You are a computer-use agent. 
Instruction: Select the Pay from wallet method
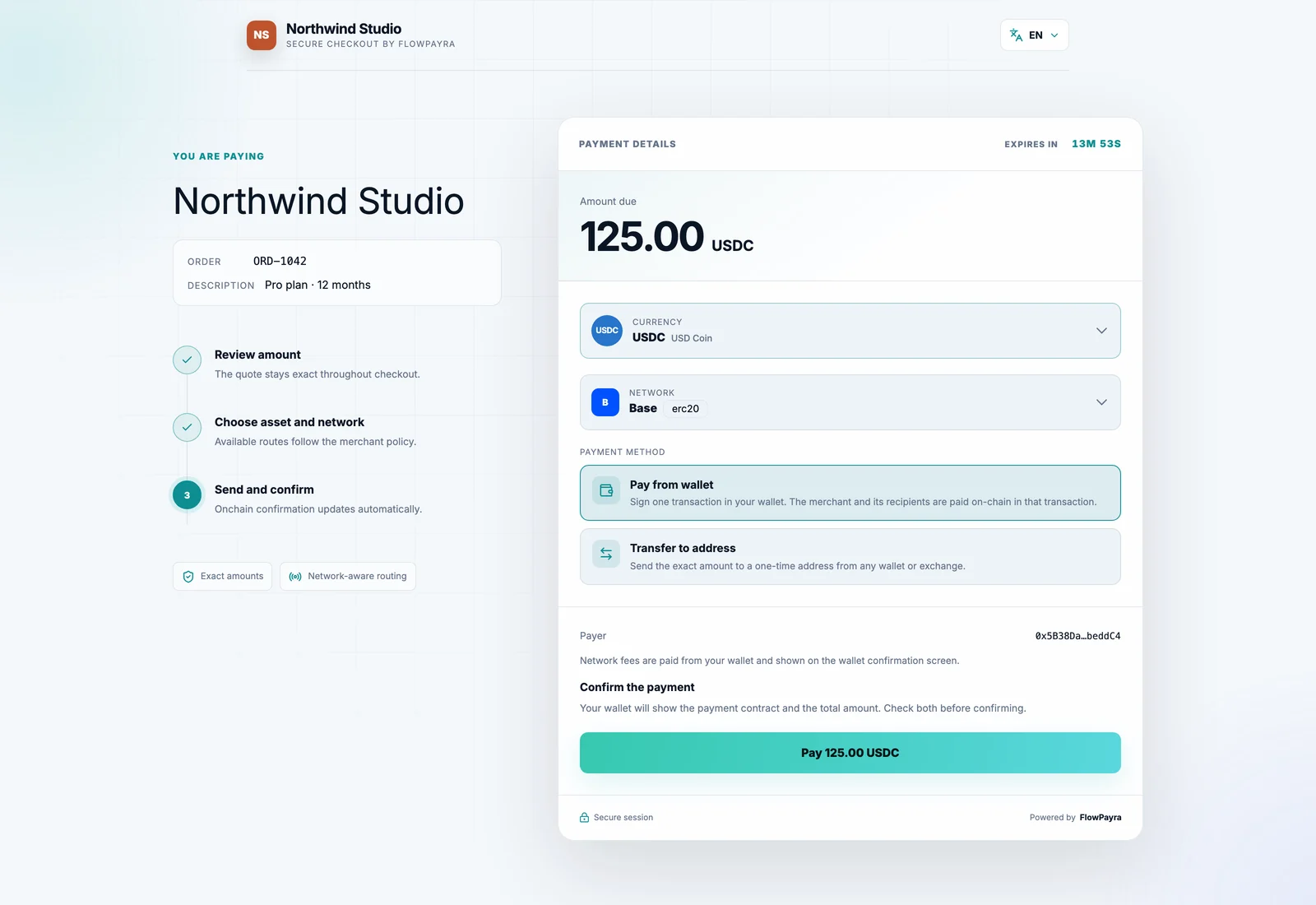coord(850,493)
